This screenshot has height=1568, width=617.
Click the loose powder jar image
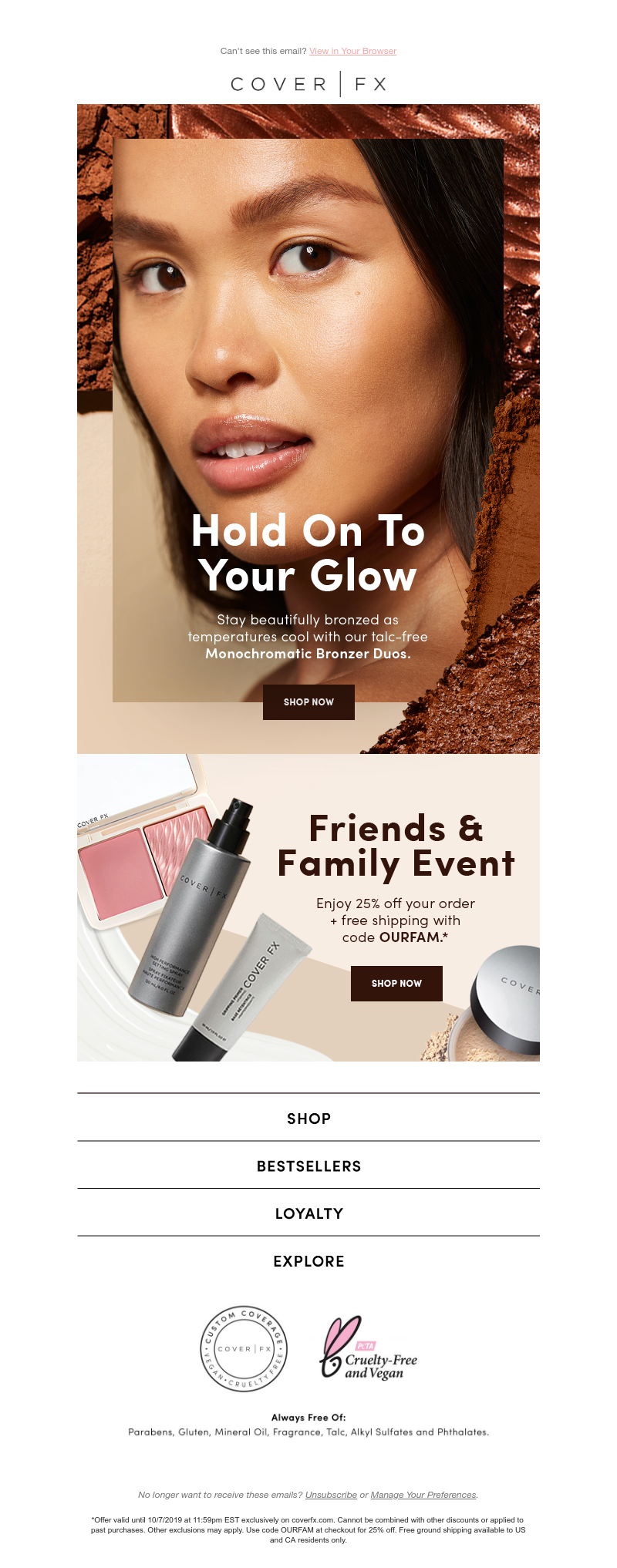click(501, 1002)
